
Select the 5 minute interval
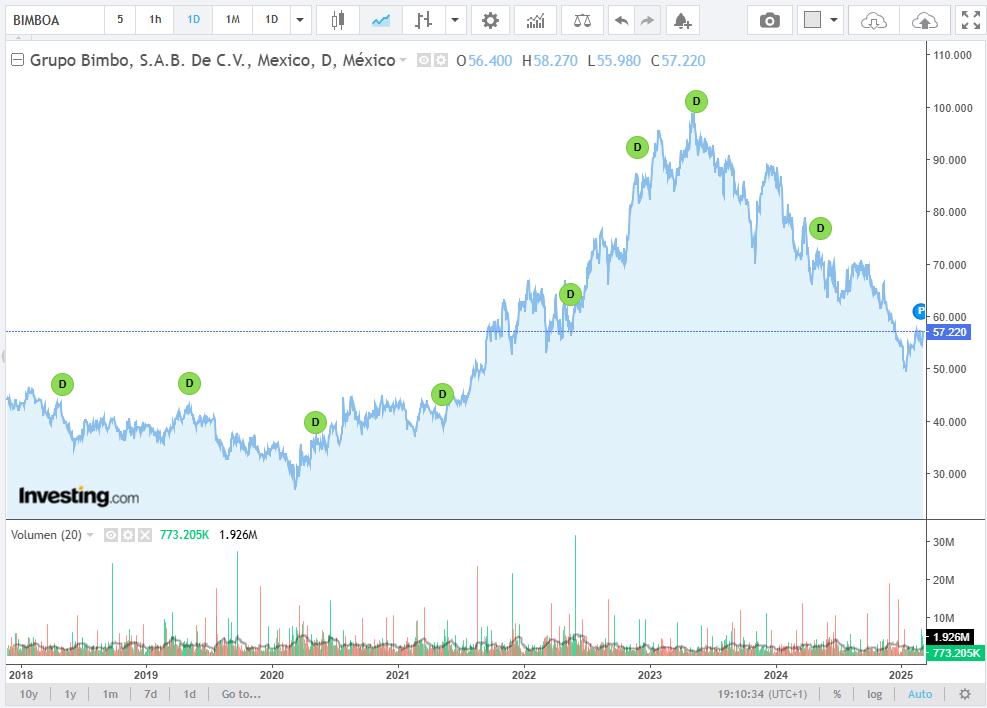tap(120, 20)
